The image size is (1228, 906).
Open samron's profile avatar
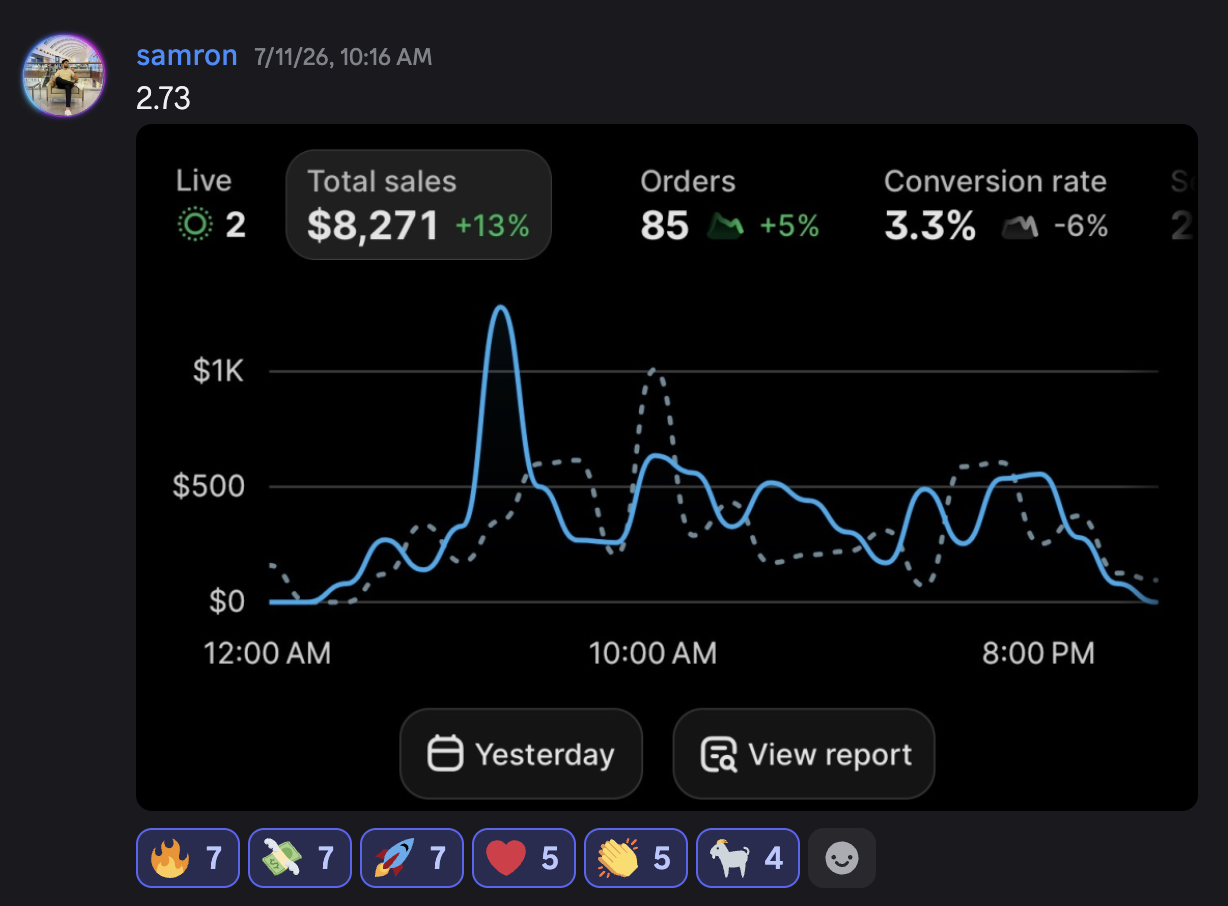coord(64,75)
